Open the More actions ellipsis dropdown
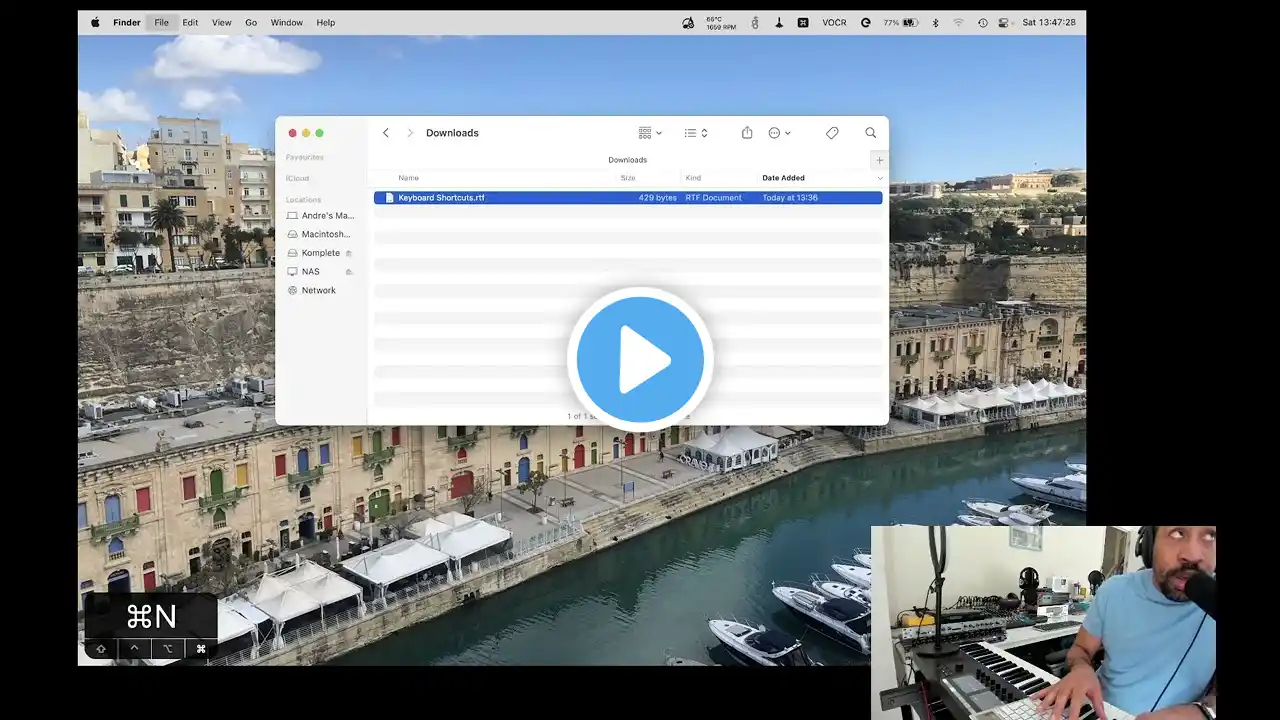This screenshot has width=1280, height=720. (779, 133)
